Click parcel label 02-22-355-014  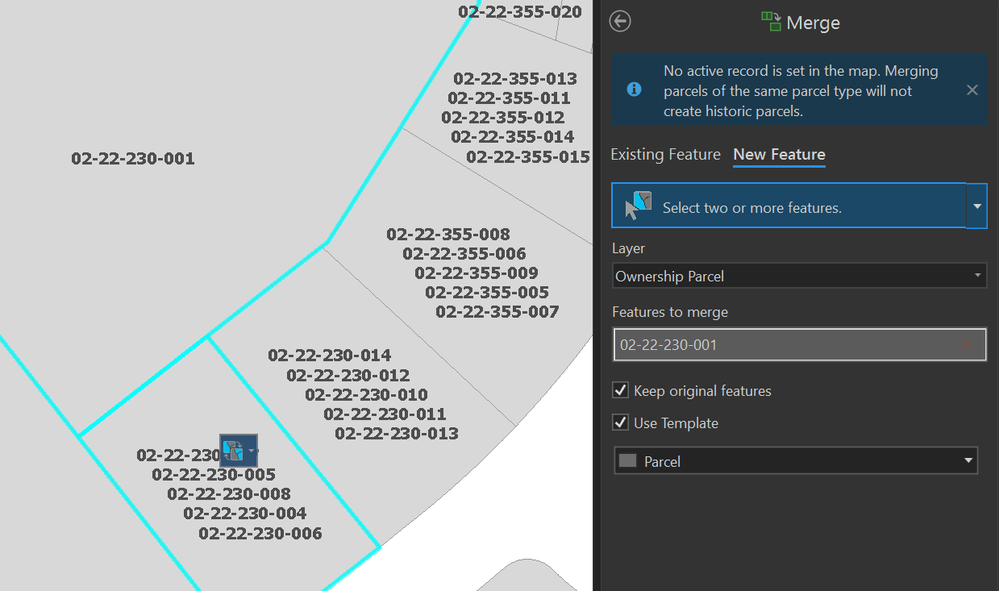tap(512, 136)
